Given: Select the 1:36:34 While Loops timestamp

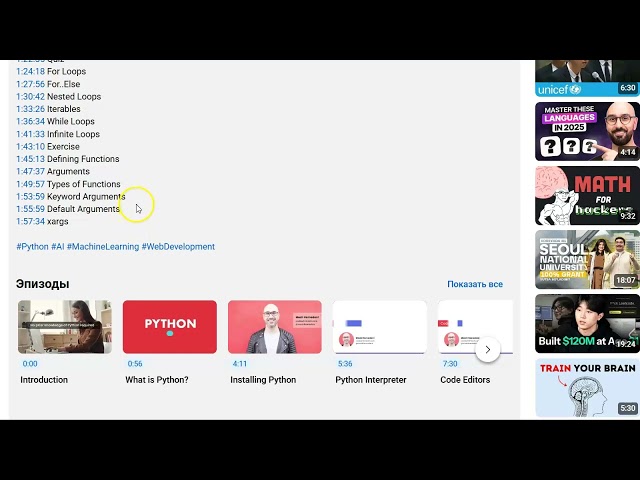Looking at the screenshot, I should 31,122.
